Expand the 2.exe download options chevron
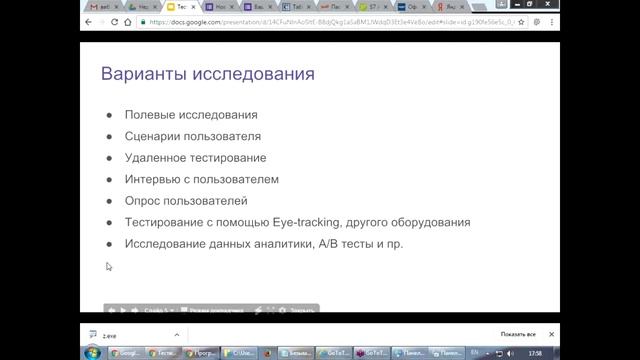Viewport: 640px width, 360px height. coord(177,335)
